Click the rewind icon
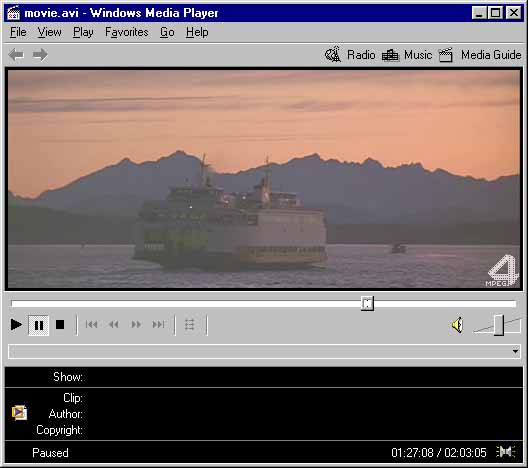This screenshot has height=468, width=528. pyautogui.click(x=114, y=325)
